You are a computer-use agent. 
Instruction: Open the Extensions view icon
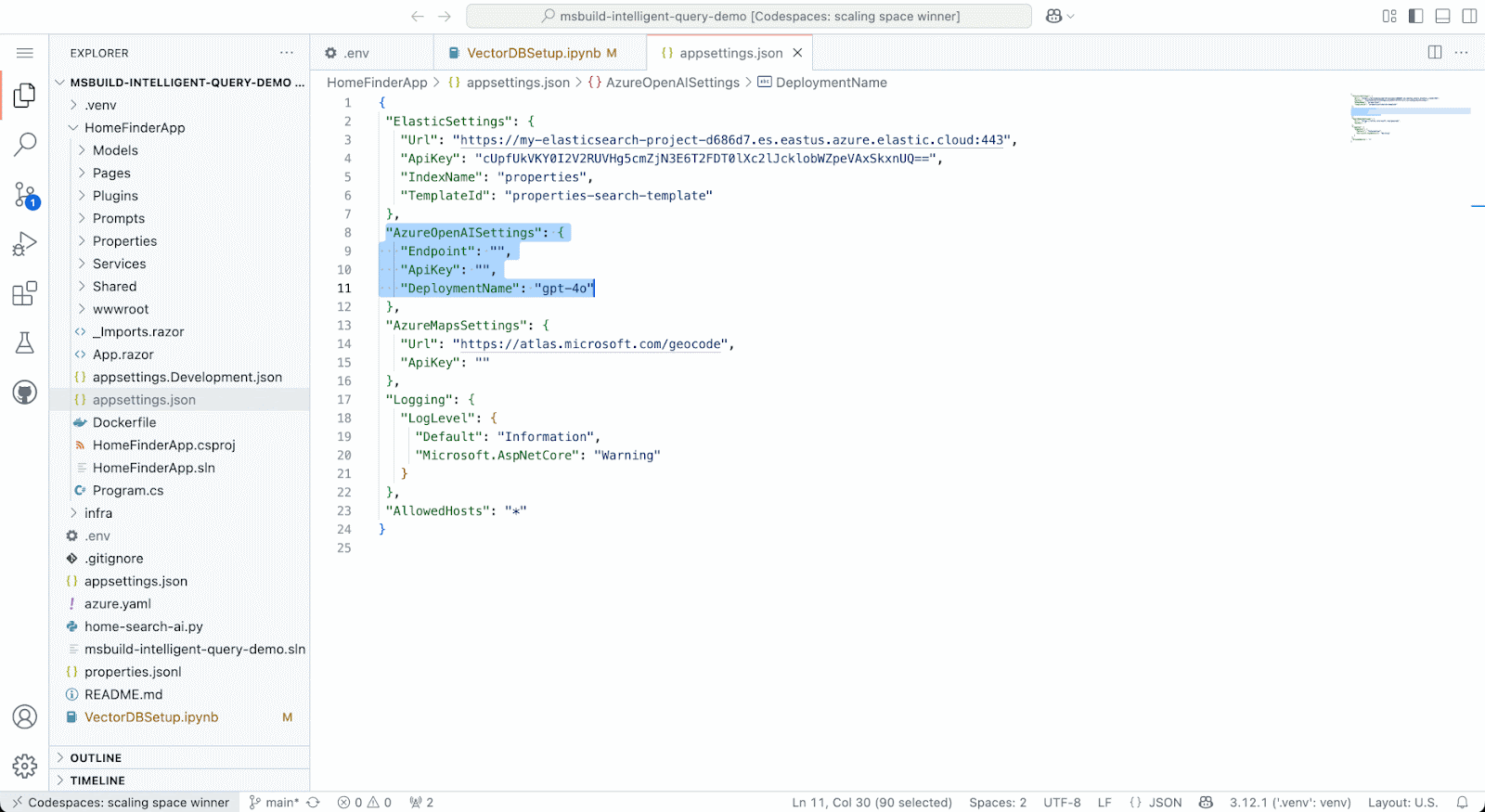[25, 293]
